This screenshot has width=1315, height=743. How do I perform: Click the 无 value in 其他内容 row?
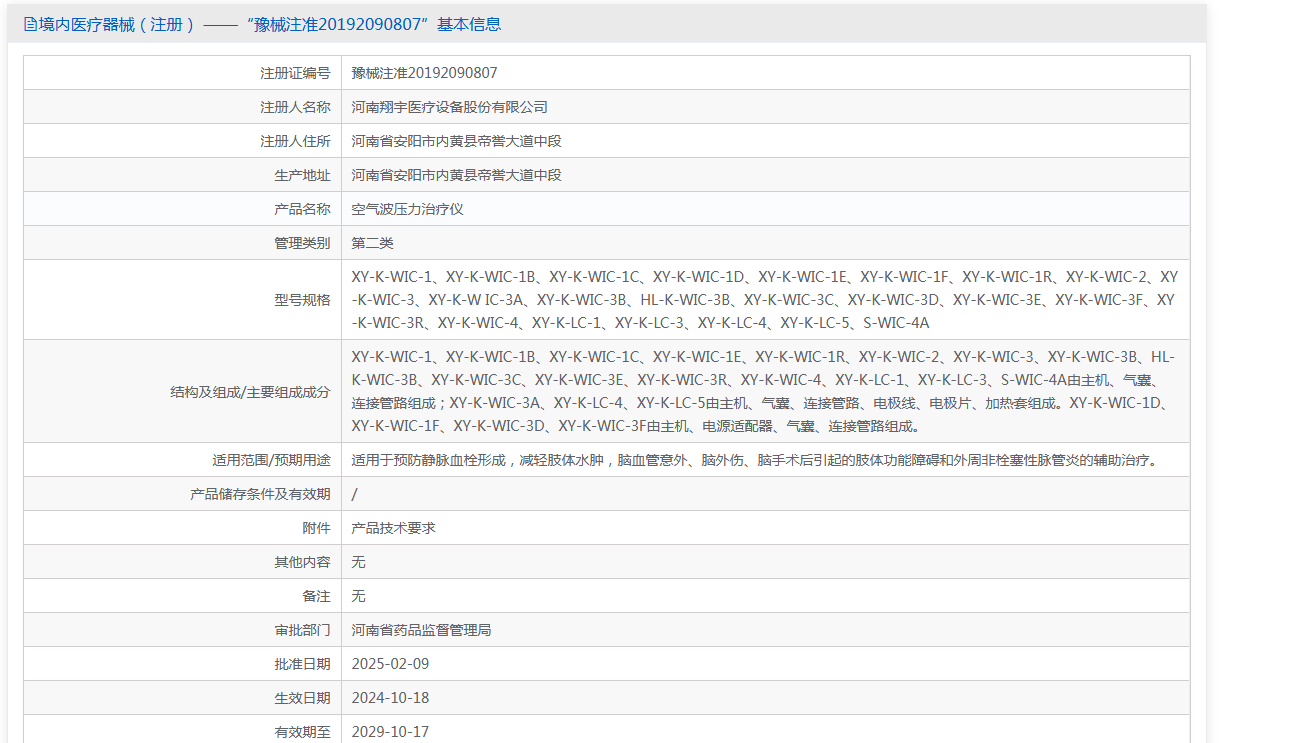coord(359,562)
